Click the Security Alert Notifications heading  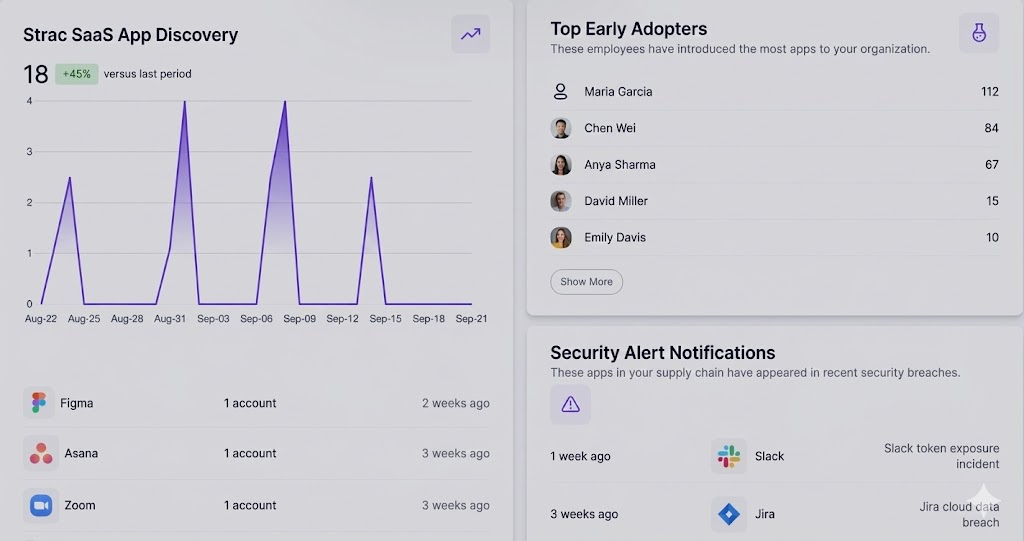coord(662,353)
